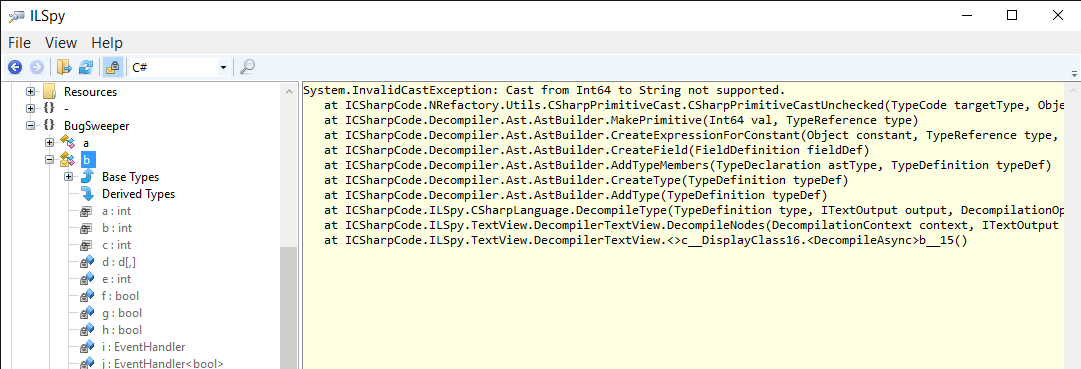1081x369 pixels.
Task: Click the class icon for selected b
Action: [x=68, y=160]
